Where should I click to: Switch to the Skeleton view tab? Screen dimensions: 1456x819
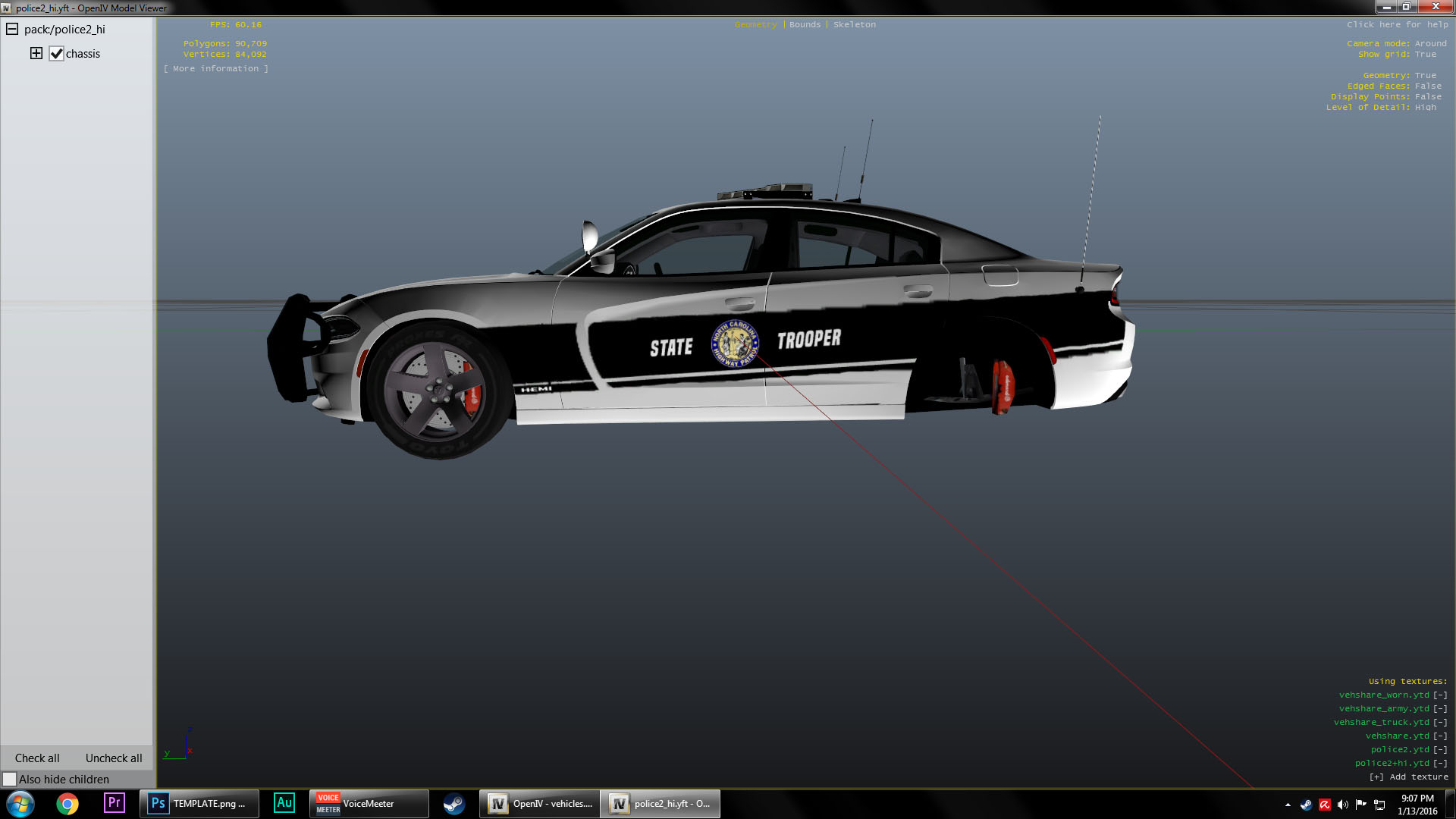pyautogui.click(x=854, y=24)
